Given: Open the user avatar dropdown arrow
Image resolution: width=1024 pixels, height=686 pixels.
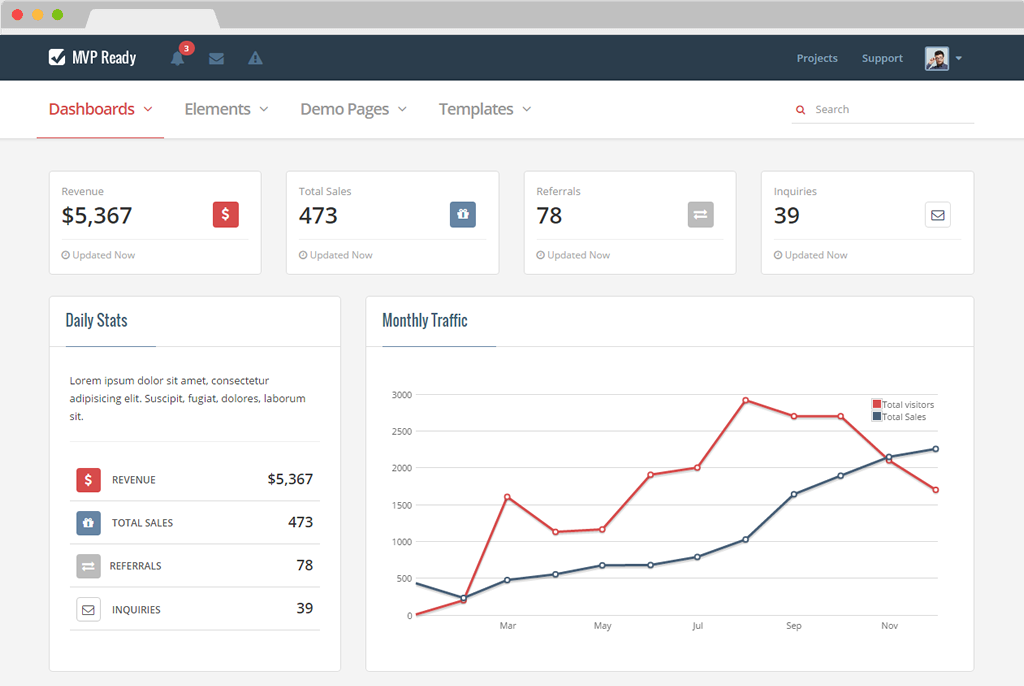Looking at the screenshot, I should [959, 58].
